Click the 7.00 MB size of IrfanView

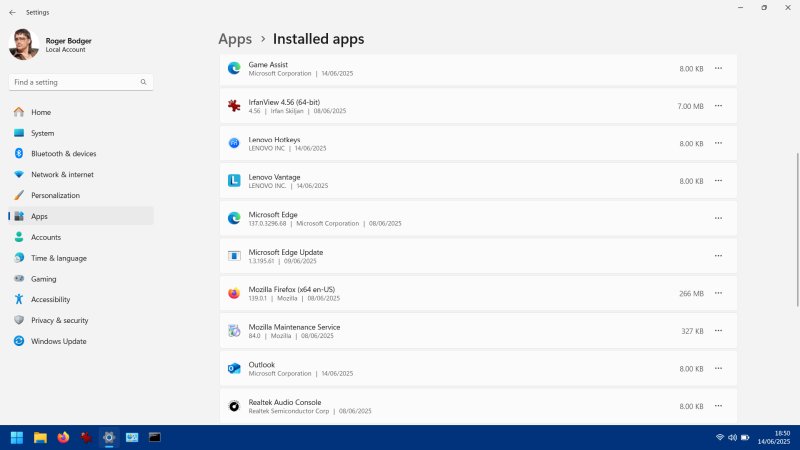[690, 106]
